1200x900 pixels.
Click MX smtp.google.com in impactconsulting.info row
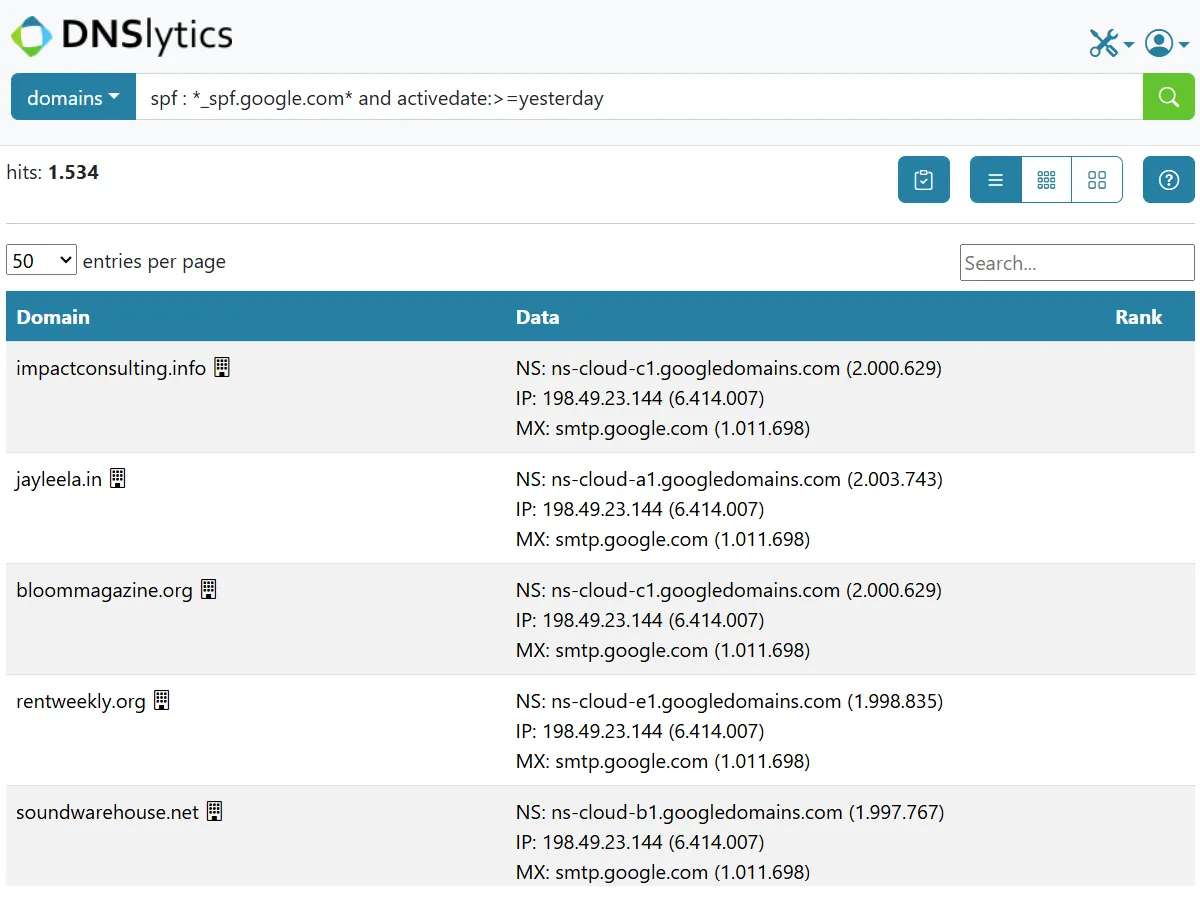(632, 428)
